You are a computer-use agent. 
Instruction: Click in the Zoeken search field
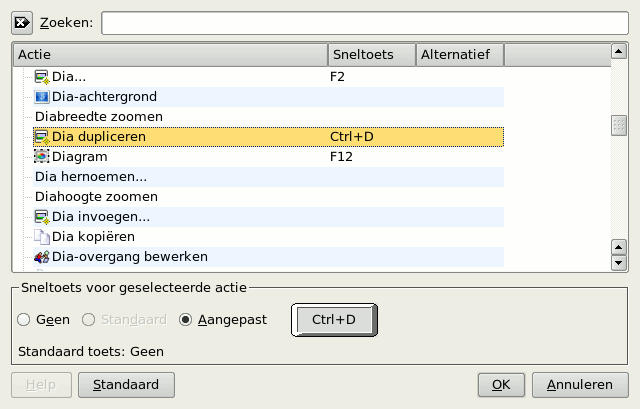(x=364, y=23)
